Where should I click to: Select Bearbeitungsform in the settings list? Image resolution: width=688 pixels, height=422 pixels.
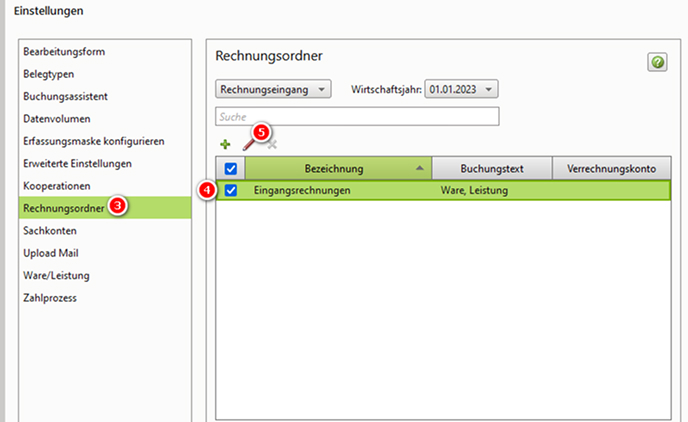point(64,51)
